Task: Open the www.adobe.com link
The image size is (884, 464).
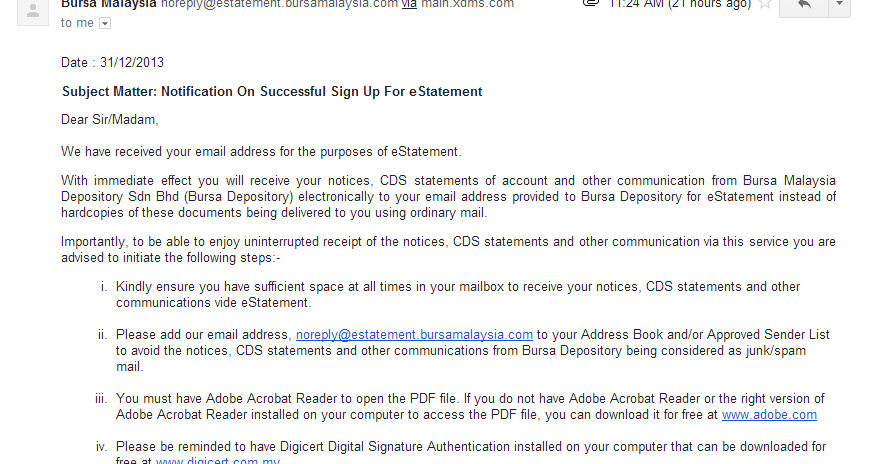Action: click(769, 414)
